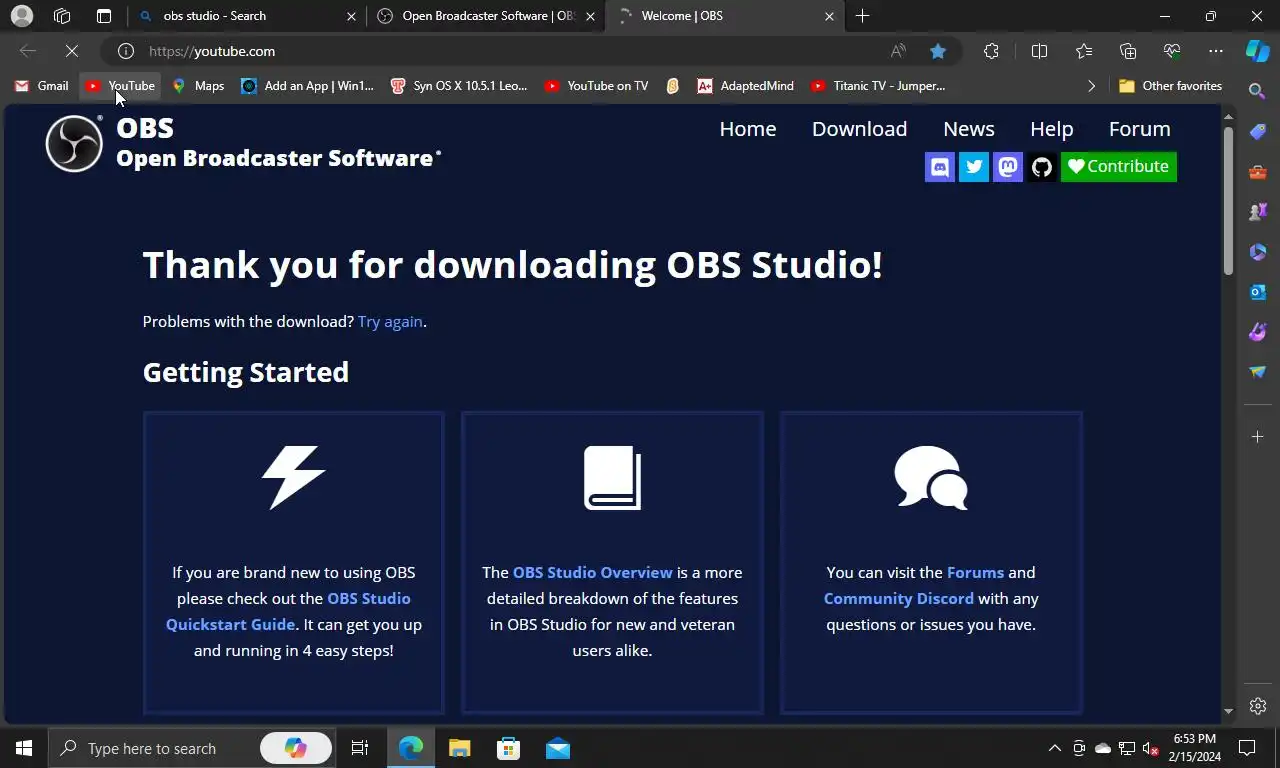
Task: Open the Forum menu item
Action: (x=1140, y=129)
